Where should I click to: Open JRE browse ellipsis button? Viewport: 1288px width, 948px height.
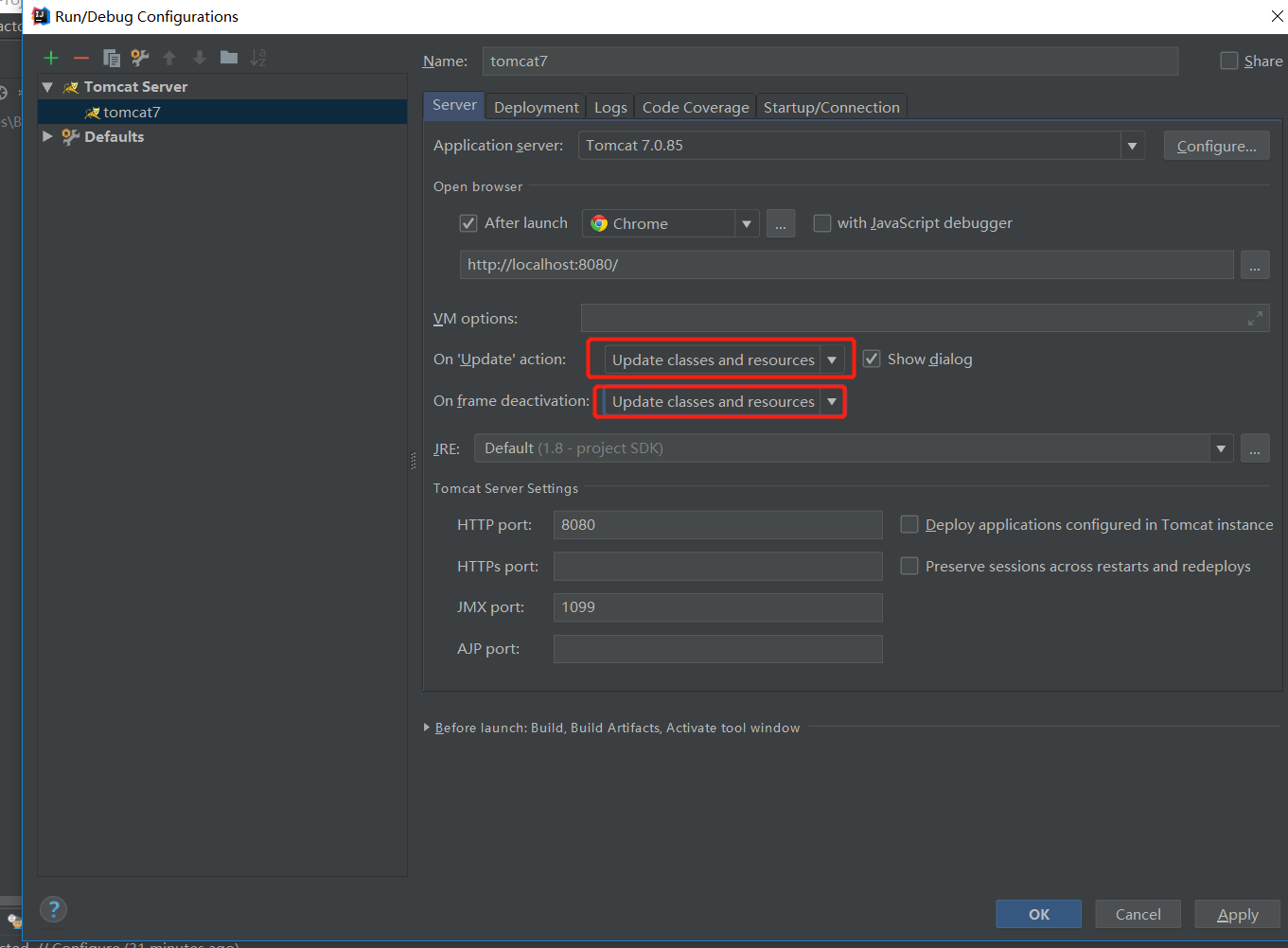[1254, 448]
